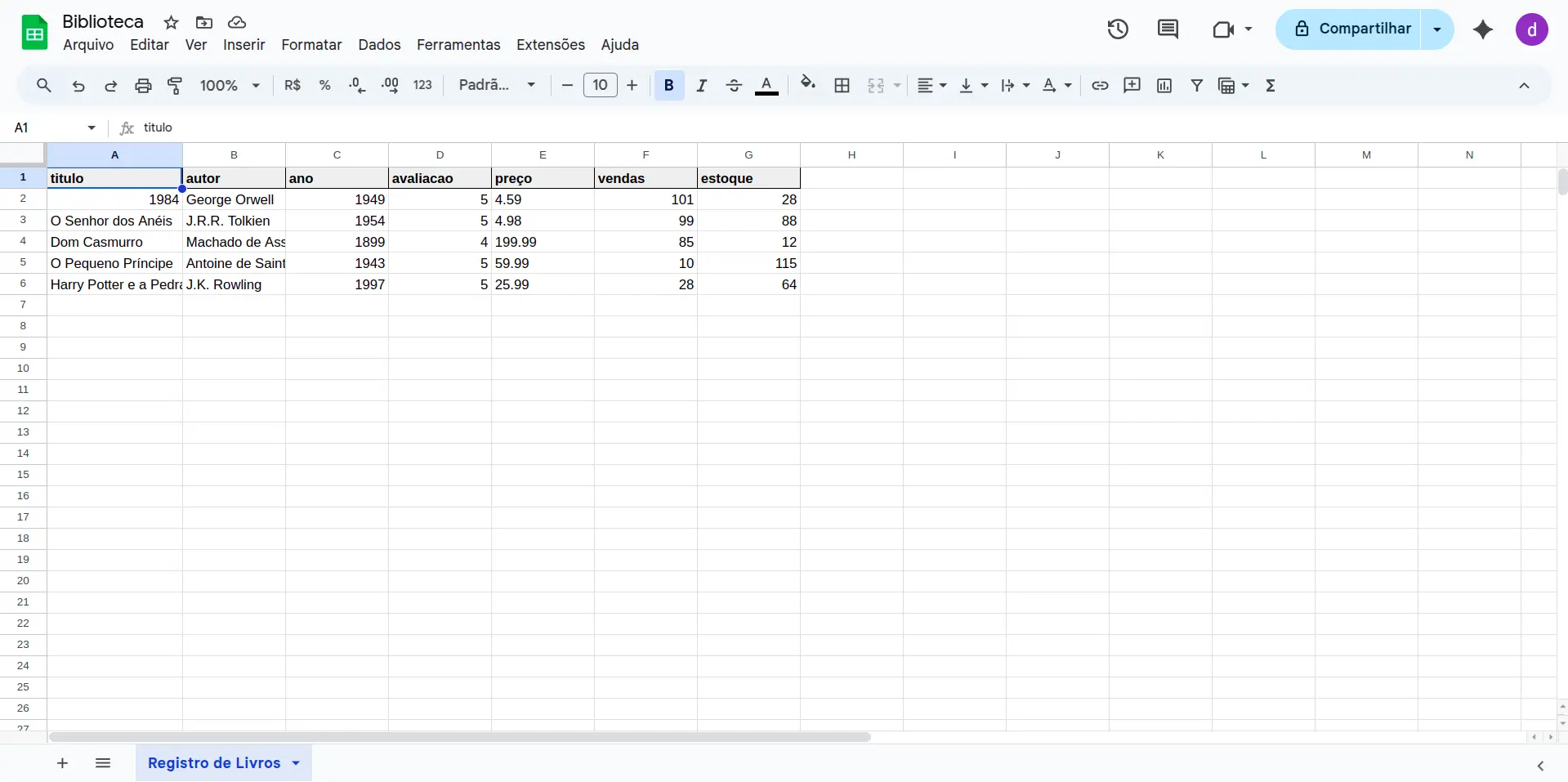The height and width of the screenshot is (782, 1568).
Task: Open the Formatar menu
Action: 311,45
